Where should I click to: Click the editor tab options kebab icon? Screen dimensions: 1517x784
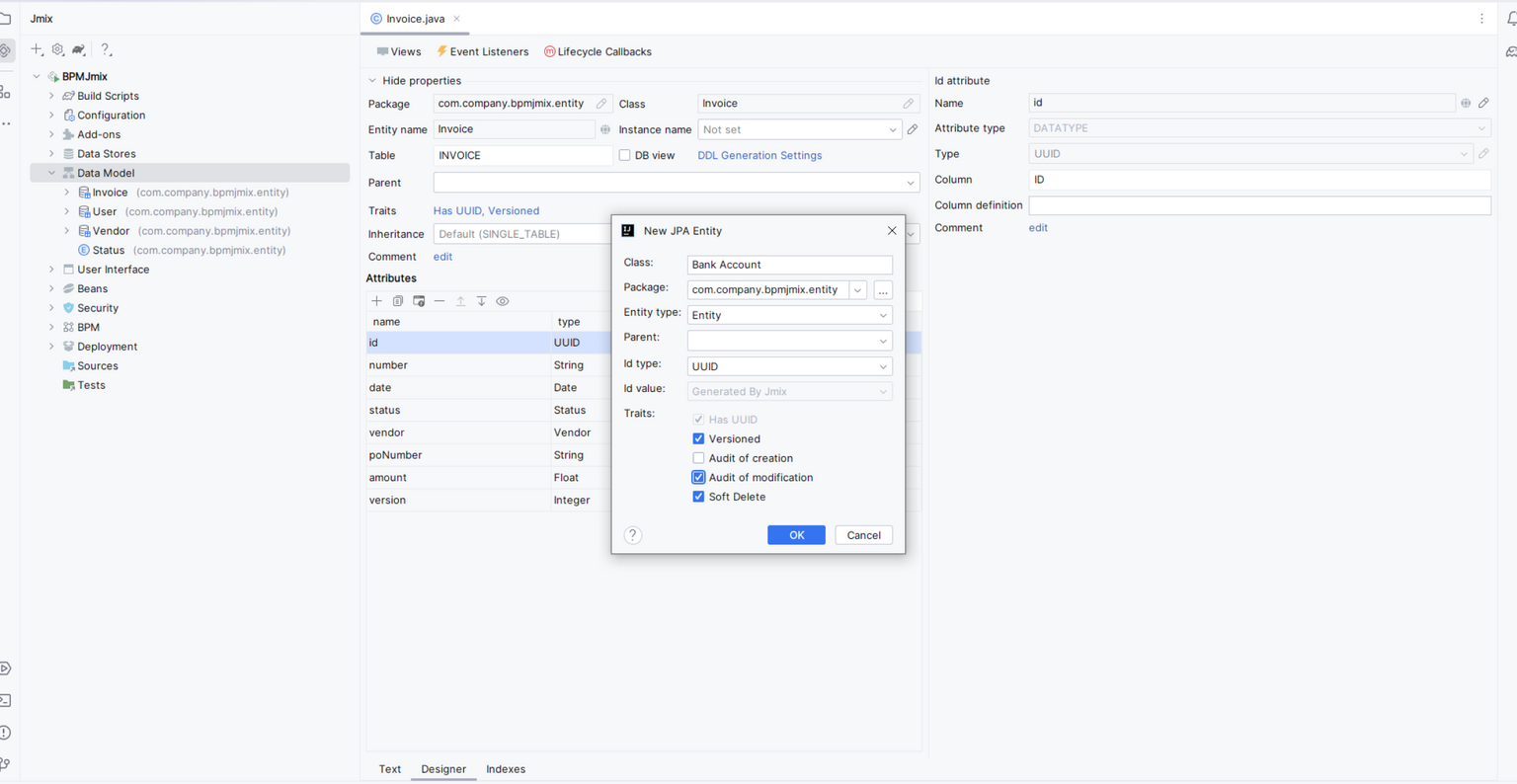(1481, 19)
